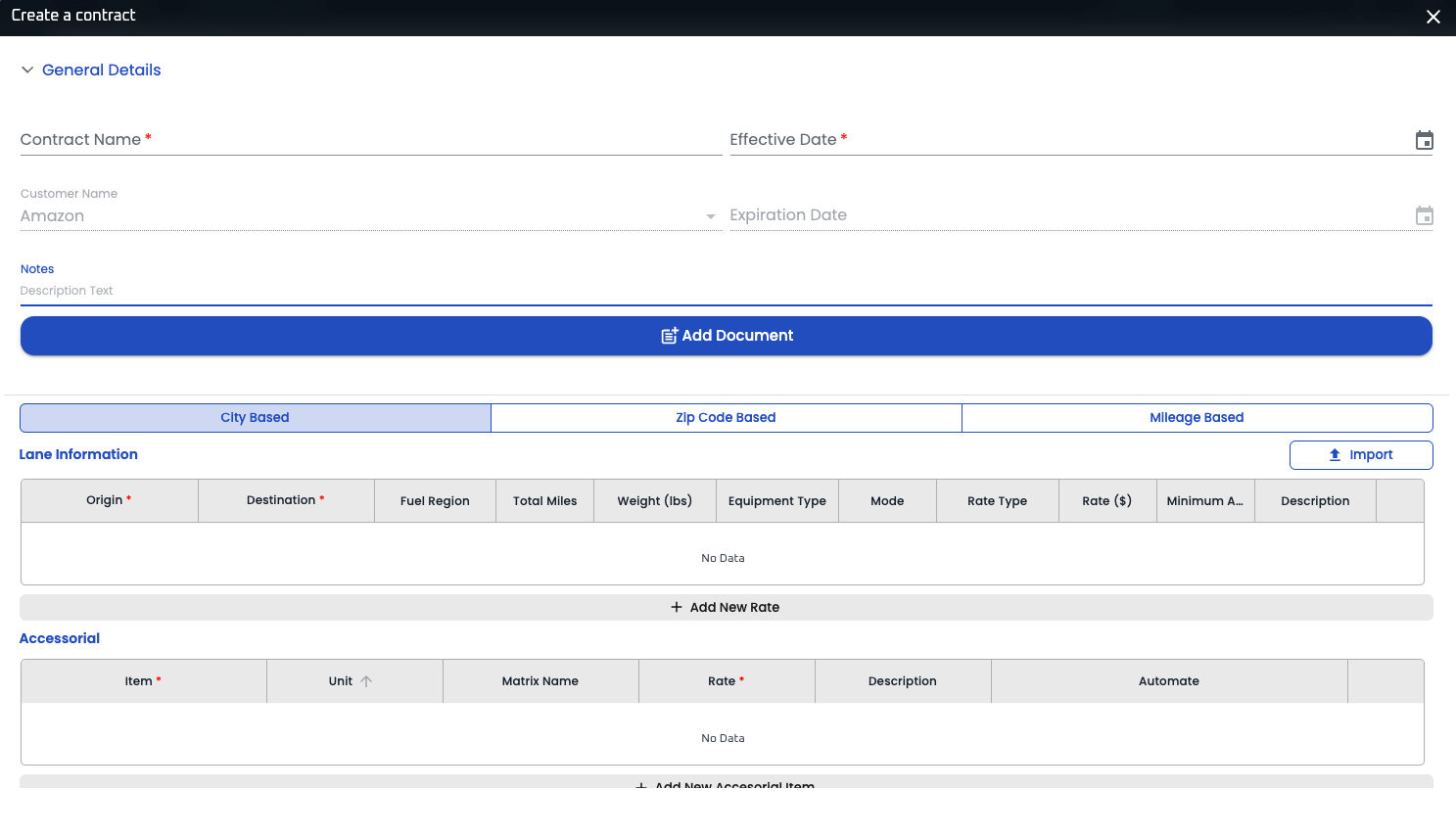The width and height of the screenshot is (1456, 836).
Task: Close the Create a contract dialog
Action: 1433,17
